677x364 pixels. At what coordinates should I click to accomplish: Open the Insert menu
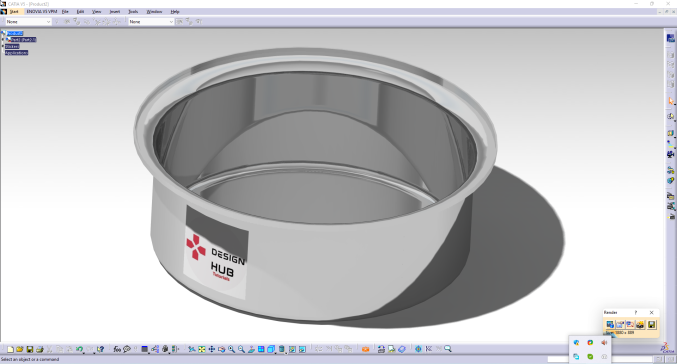click(115, 12)
